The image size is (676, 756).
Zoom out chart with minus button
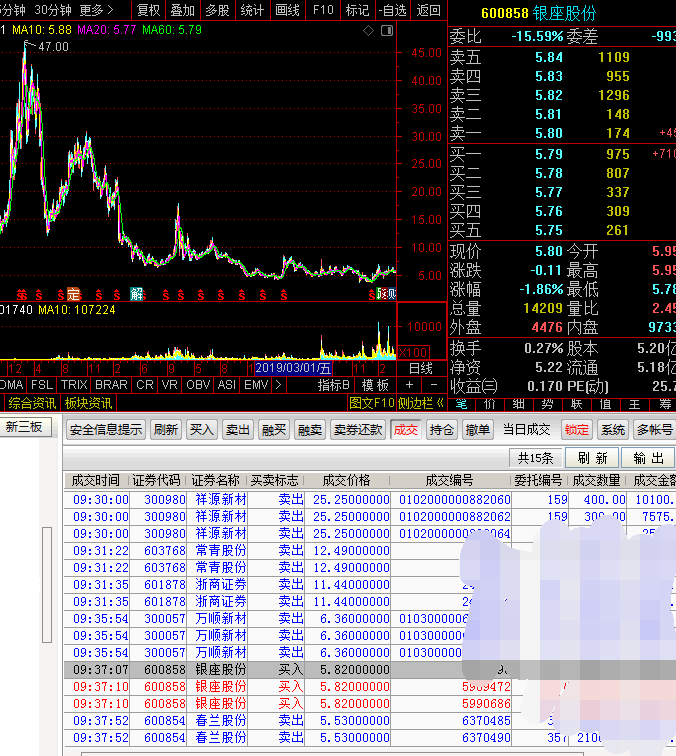pos(433,385)
